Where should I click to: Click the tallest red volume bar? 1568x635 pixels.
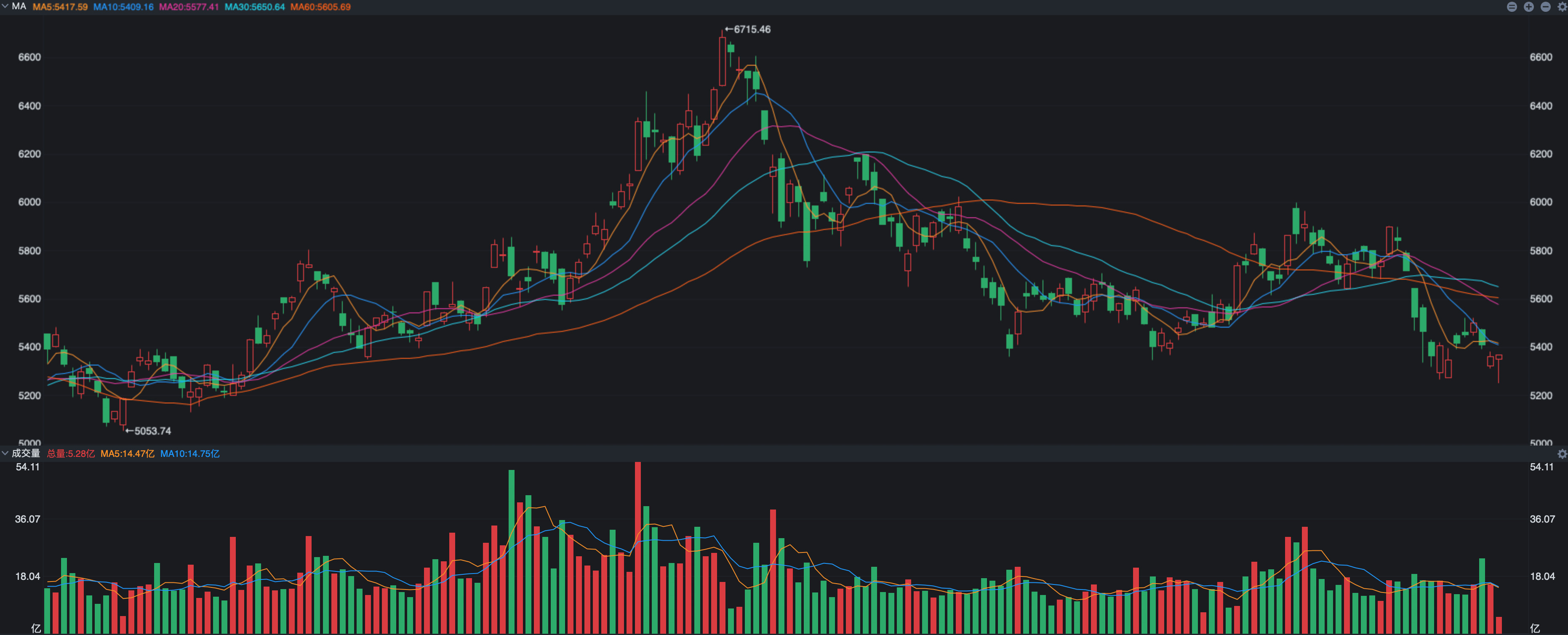(x=637, y=548)
